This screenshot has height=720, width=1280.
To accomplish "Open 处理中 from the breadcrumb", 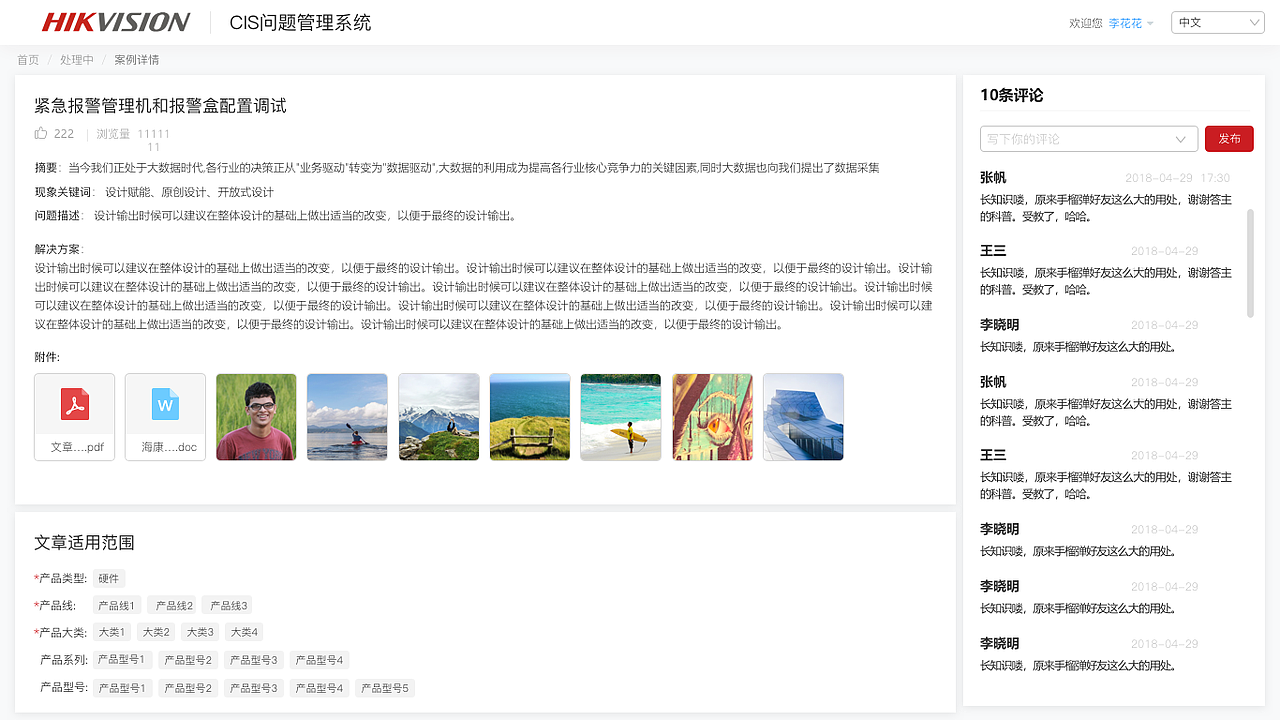I will coord(77,59).
